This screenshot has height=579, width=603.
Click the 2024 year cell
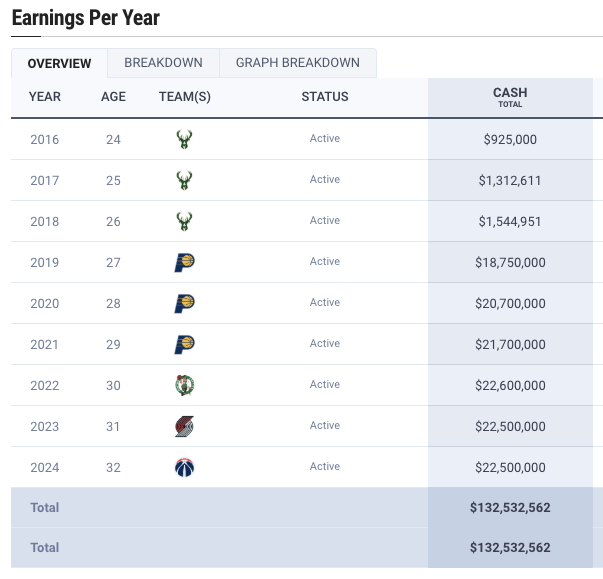[45, 468]
